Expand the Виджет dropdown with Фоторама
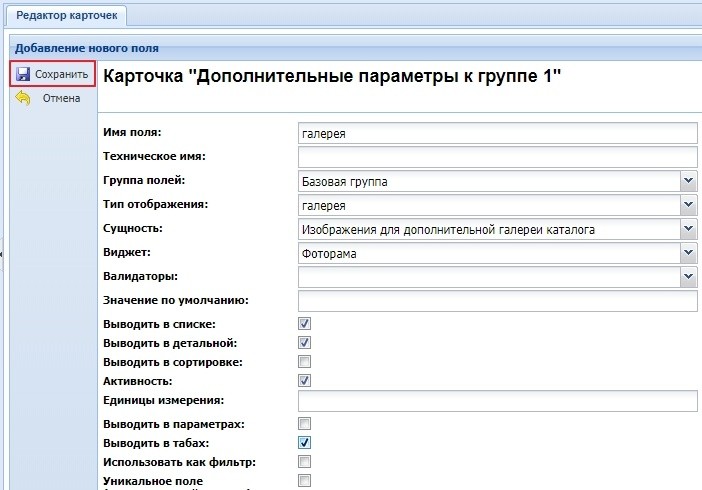The image size is (702, 490). (x=688, y=253)
